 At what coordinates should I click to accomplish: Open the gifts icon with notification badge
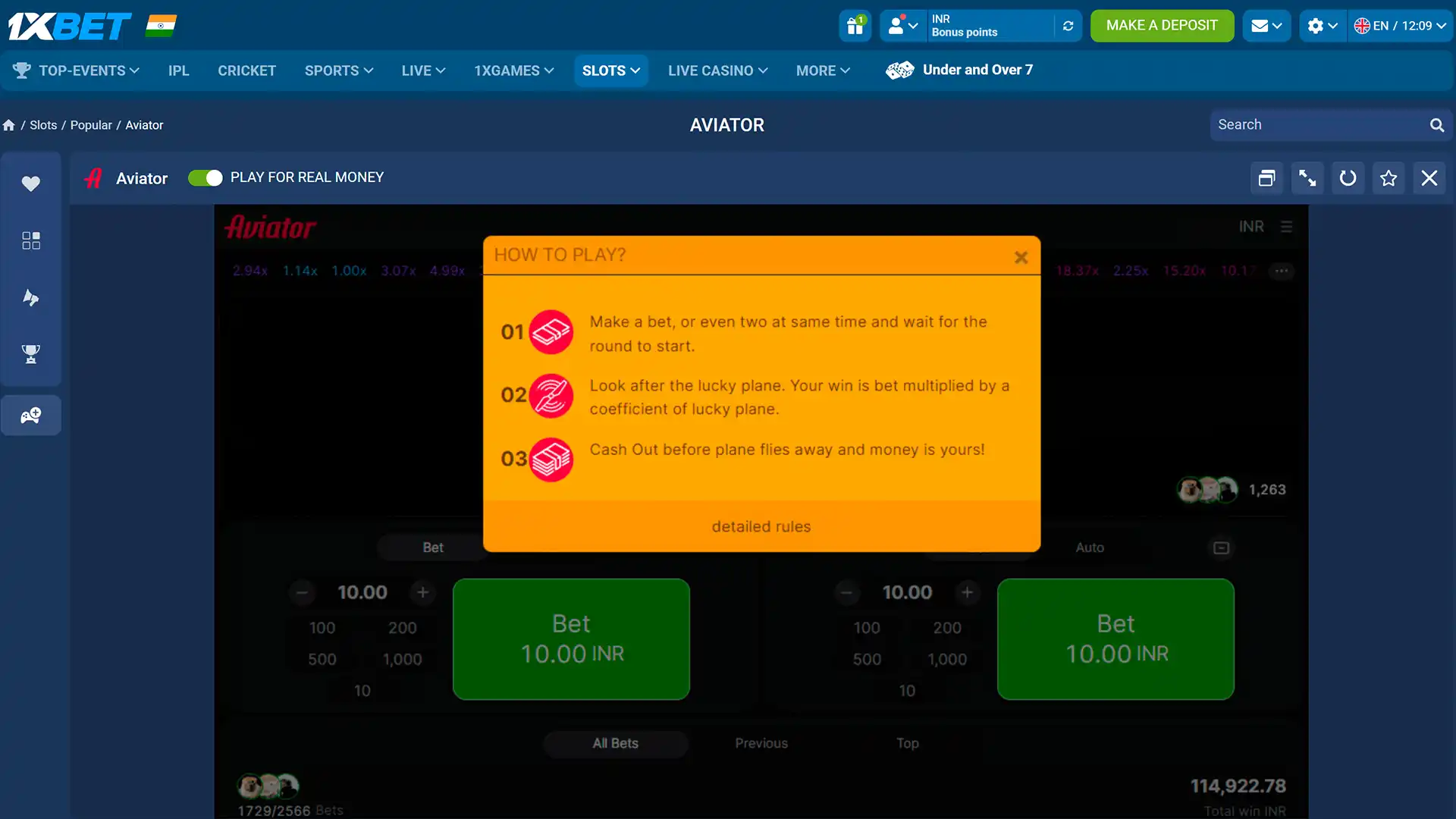click(855, 25)
